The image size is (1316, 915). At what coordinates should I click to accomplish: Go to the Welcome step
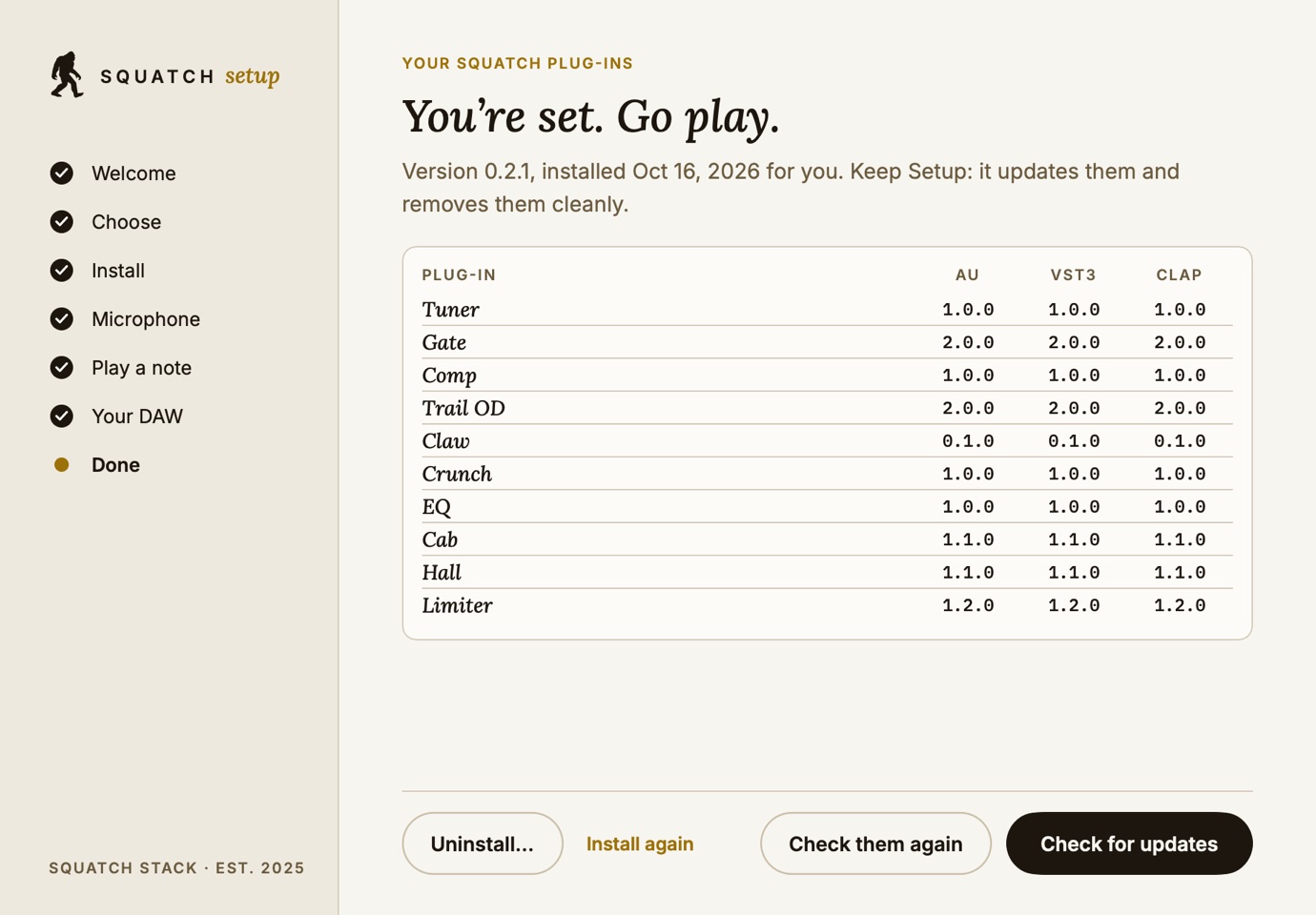(x=134, y=173)
